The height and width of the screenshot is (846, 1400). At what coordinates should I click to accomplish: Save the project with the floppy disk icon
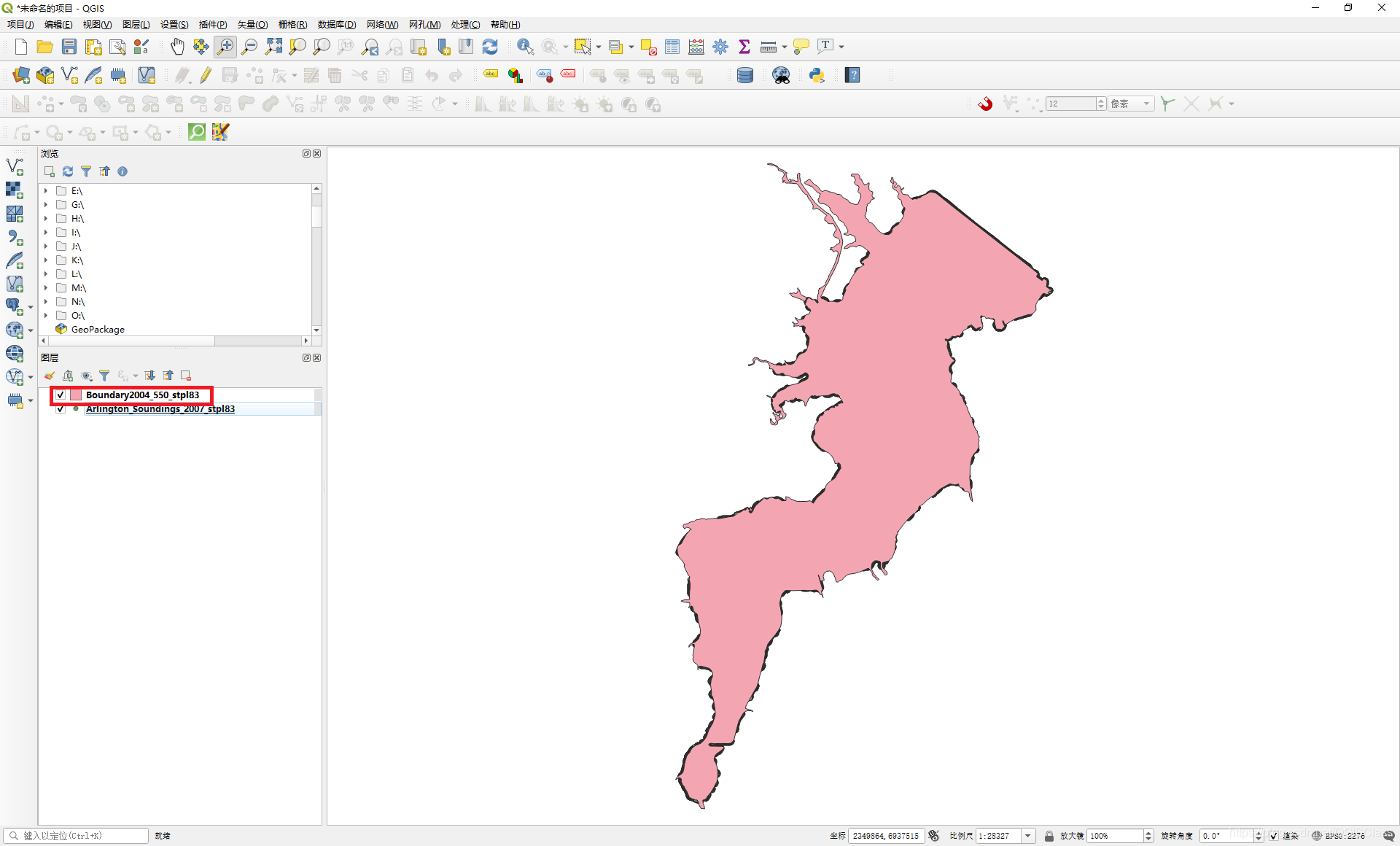pos(69,47)
